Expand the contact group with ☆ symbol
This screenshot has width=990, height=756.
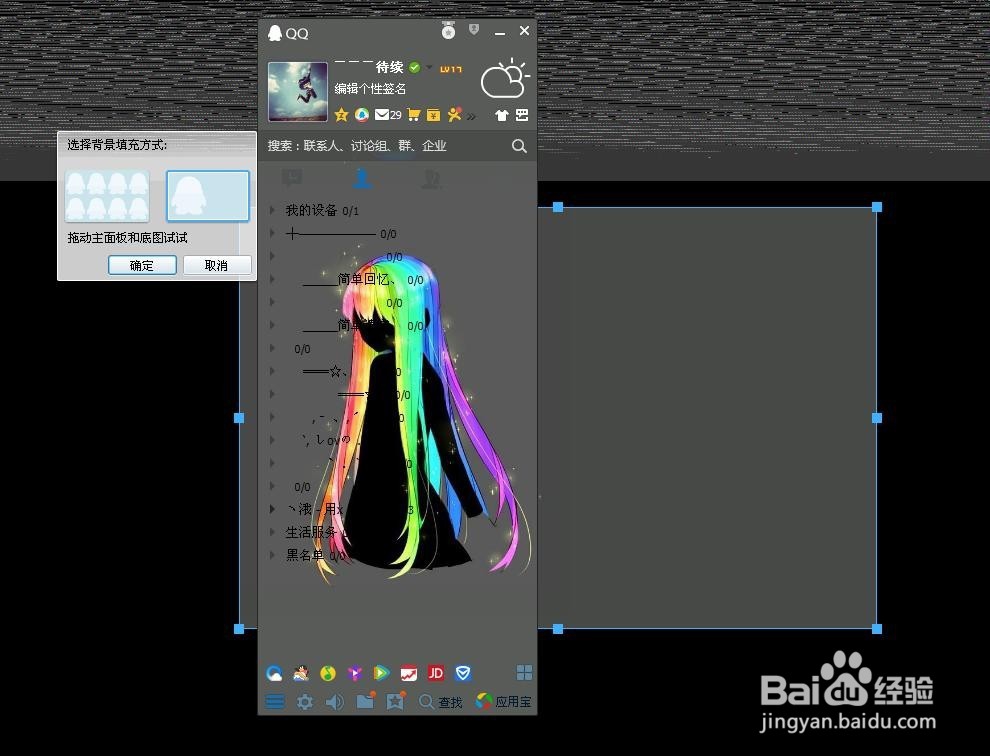click(273, 371)
